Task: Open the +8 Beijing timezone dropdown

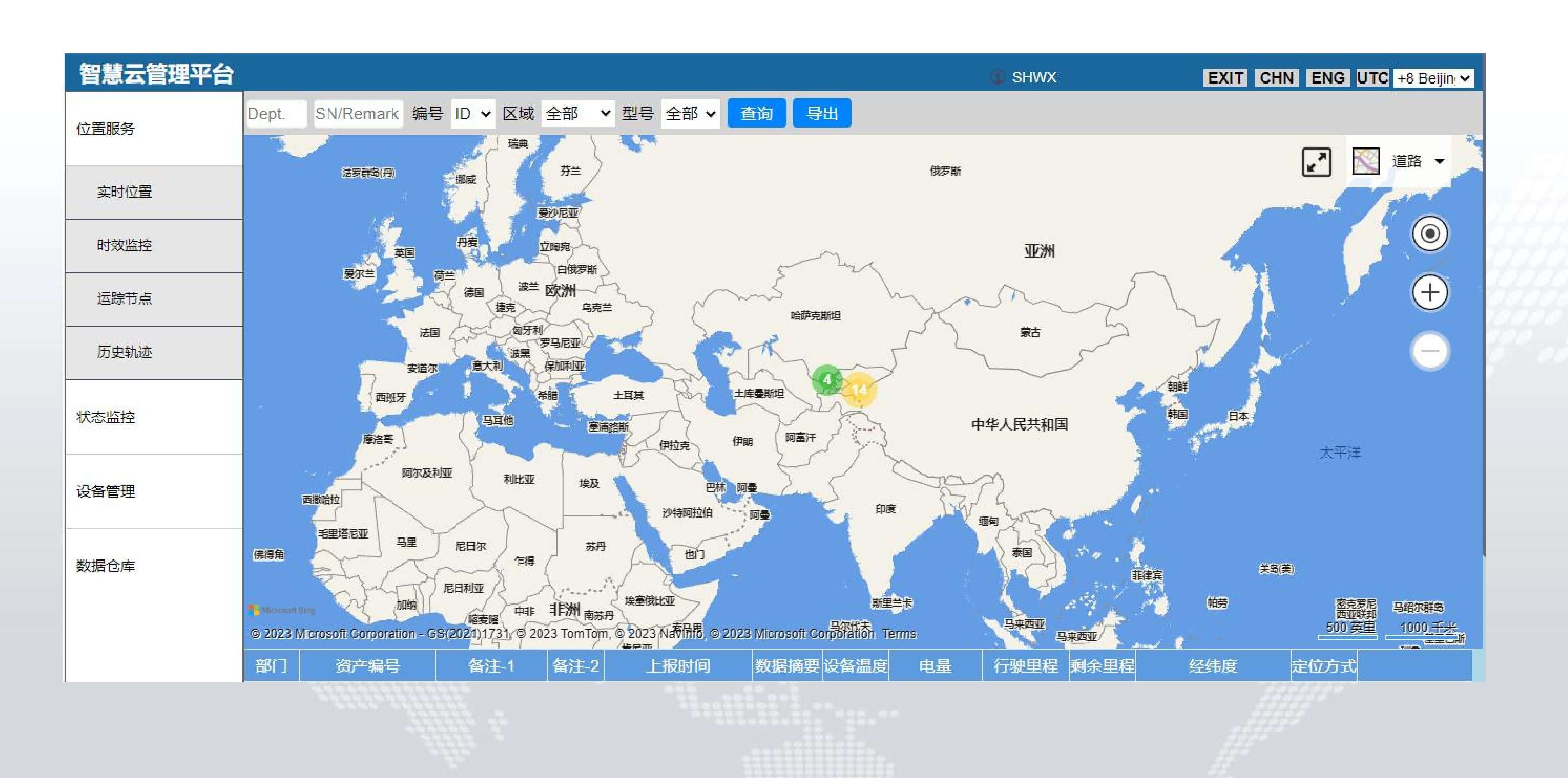Action: click(1433, 78)
